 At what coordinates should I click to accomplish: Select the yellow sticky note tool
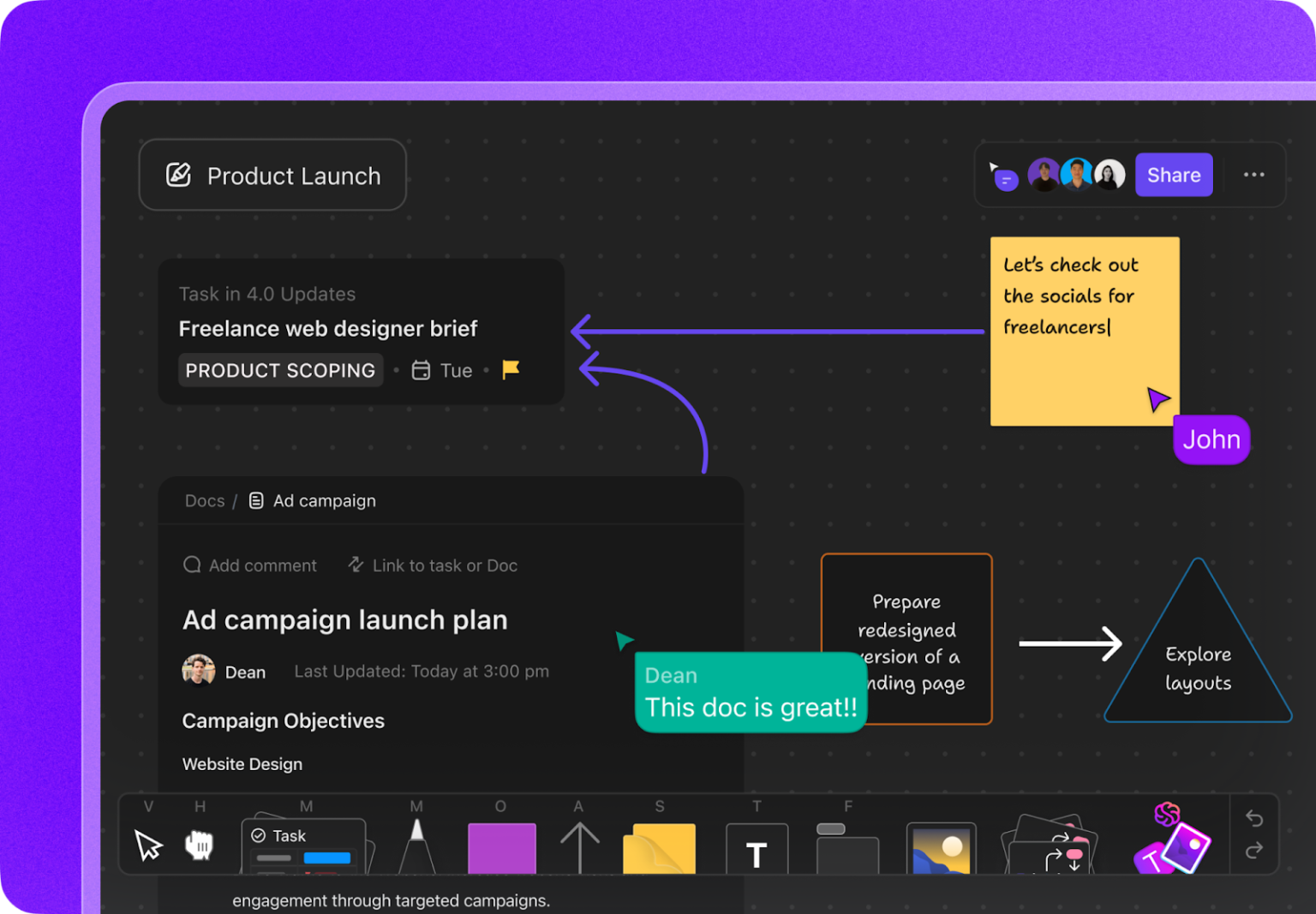pos(659,849)
